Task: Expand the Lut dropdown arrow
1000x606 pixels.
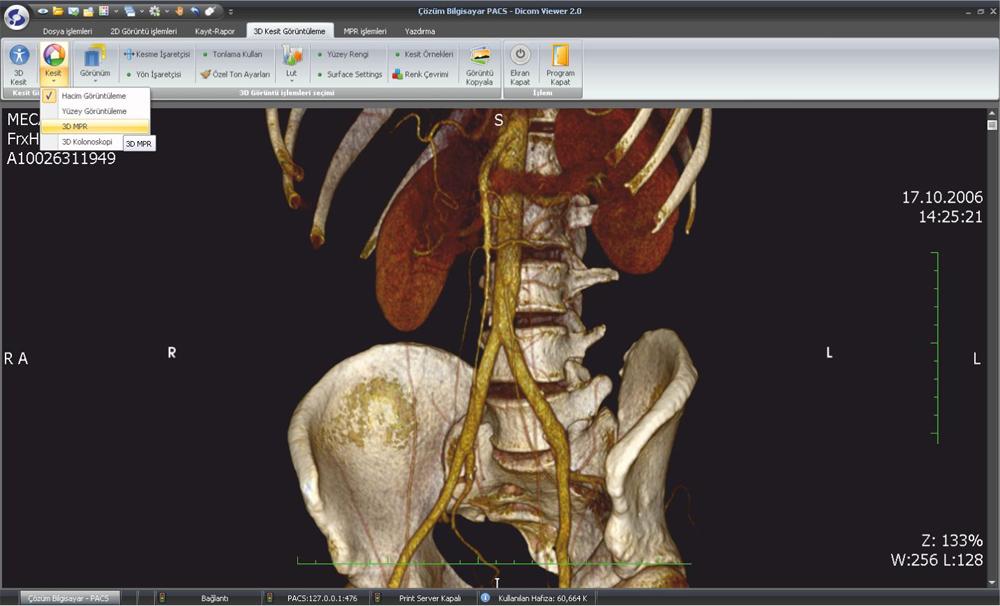Action: click(x=291, y=81)
